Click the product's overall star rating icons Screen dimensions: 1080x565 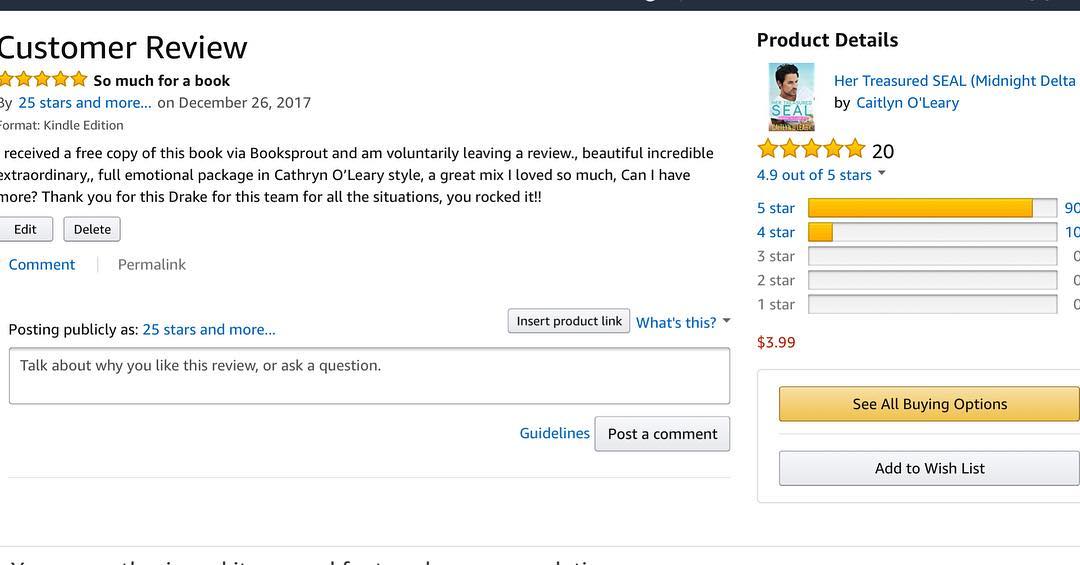click(811, 150)
